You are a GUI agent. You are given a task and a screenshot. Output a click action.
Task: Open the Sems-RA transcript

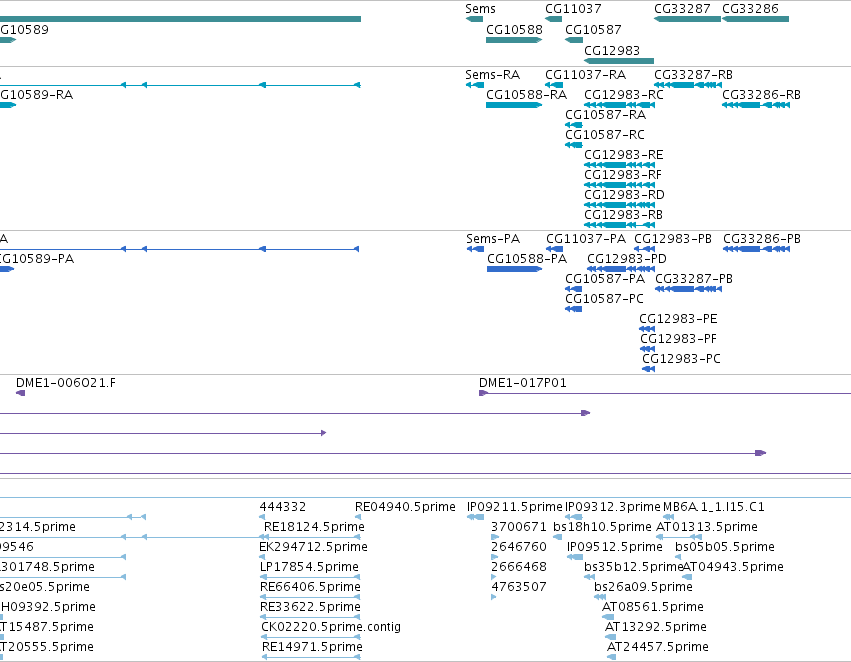coord(492,75)
